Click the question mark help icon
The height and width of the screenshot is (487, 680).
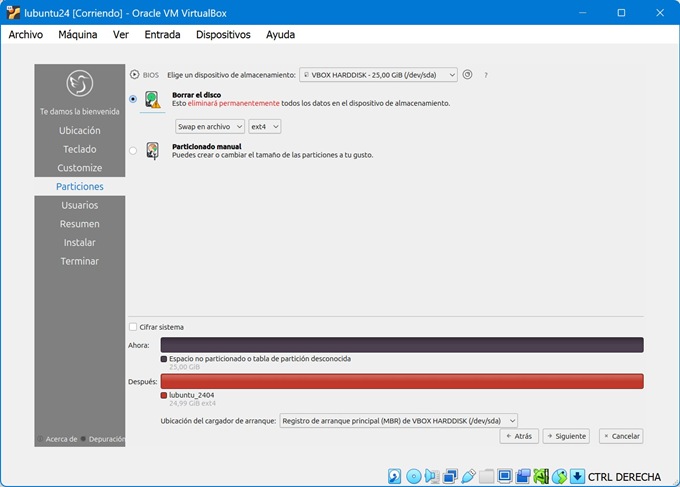(x=486, y=75)
